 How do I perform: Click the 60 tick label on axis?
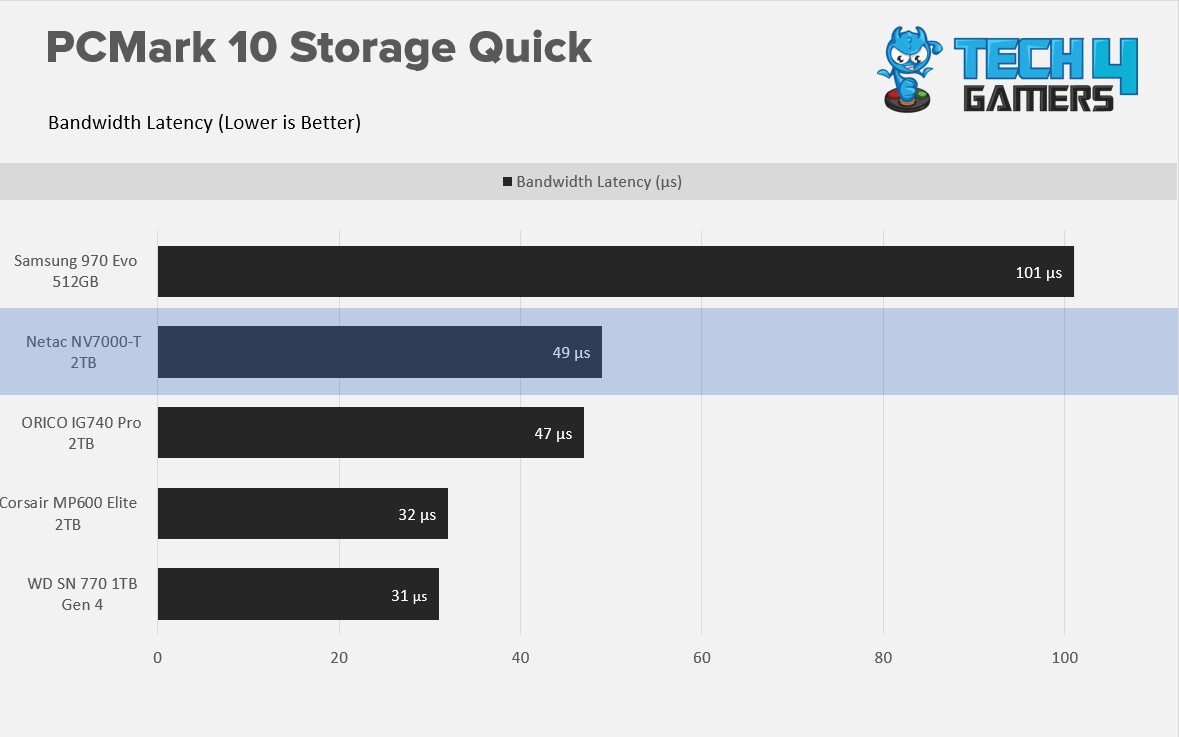pos(702,657)
